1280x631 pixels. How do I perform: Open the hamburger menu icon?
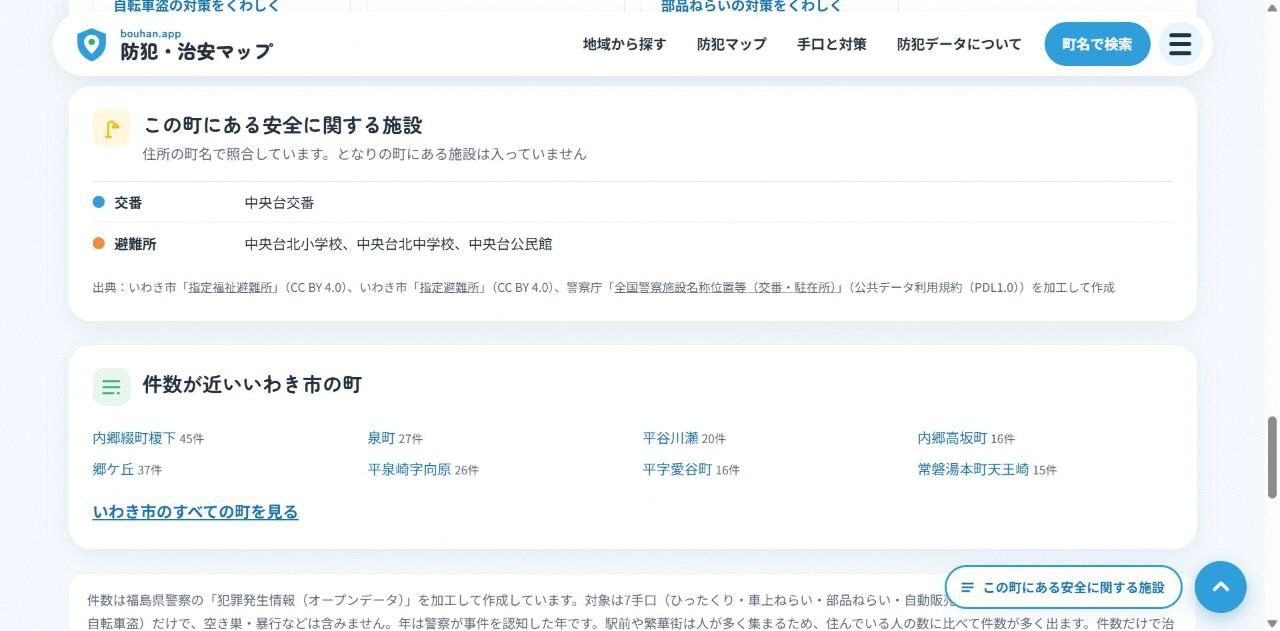(1180, 44)
